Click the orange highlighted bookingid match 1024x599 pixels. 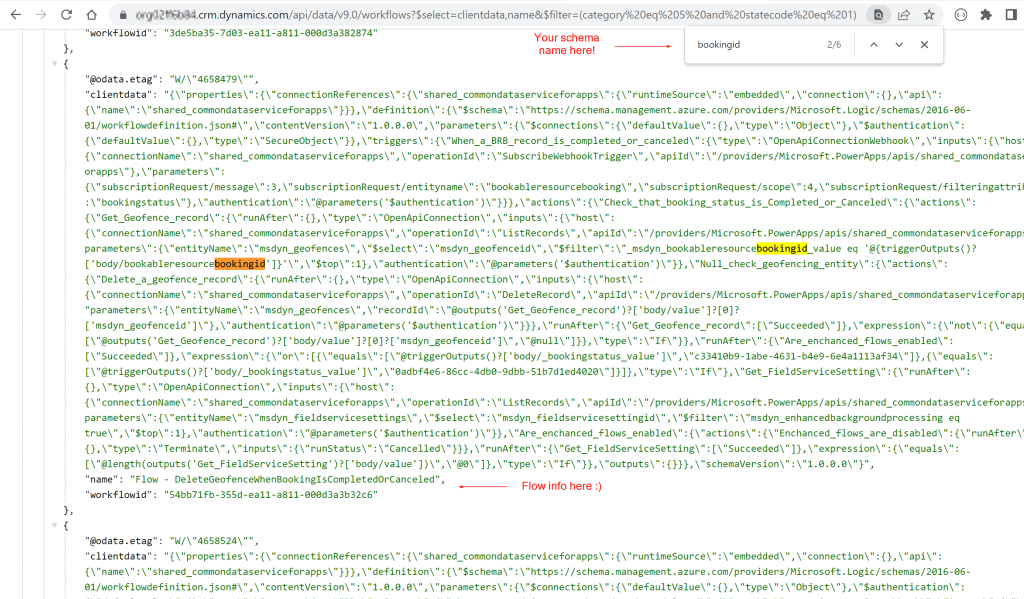coord(239,262)
